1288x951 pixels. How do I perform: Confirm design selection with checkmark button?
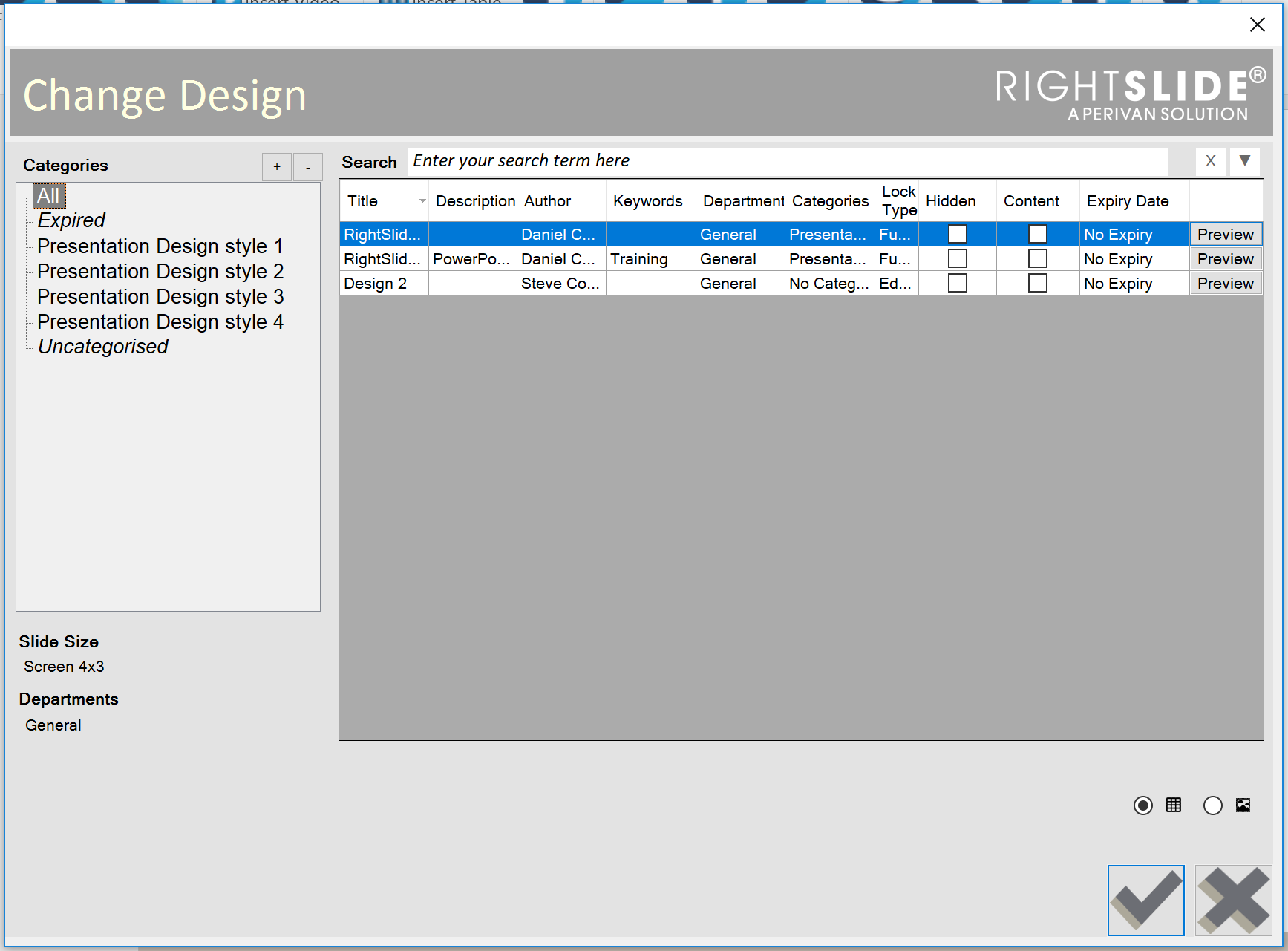(x=1145, y=900)
